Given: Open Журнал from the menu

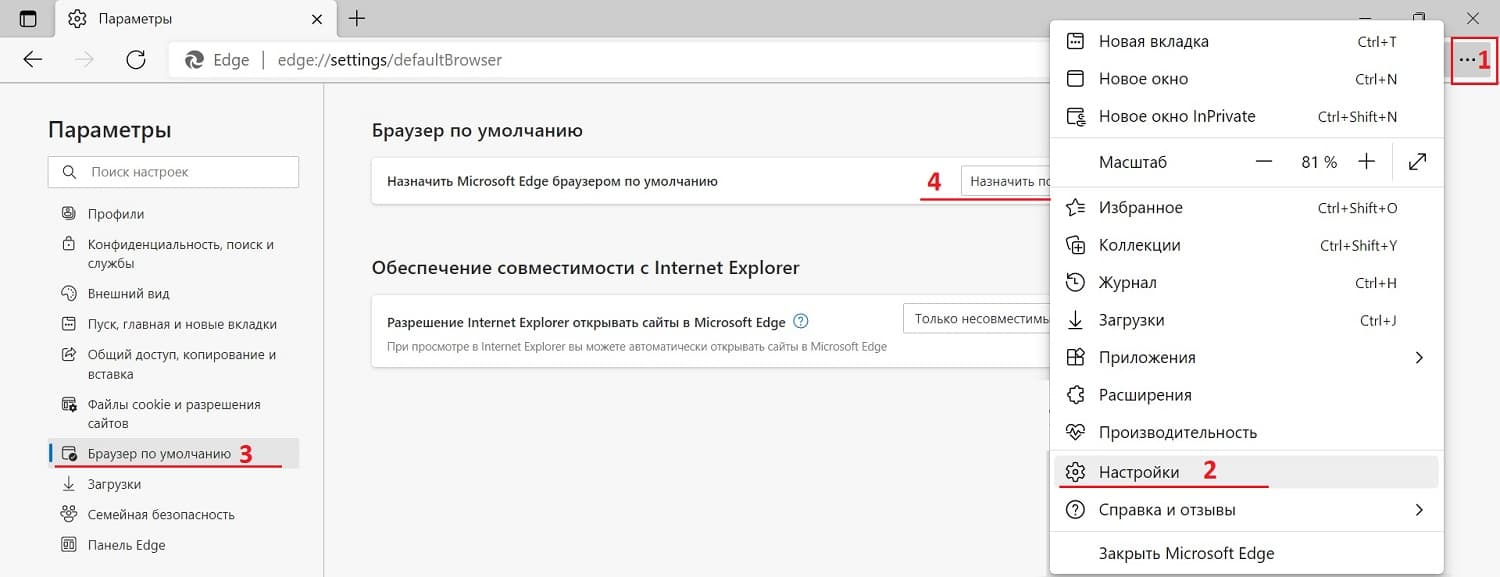Looking at the screenshot, I should [1127, 283].
